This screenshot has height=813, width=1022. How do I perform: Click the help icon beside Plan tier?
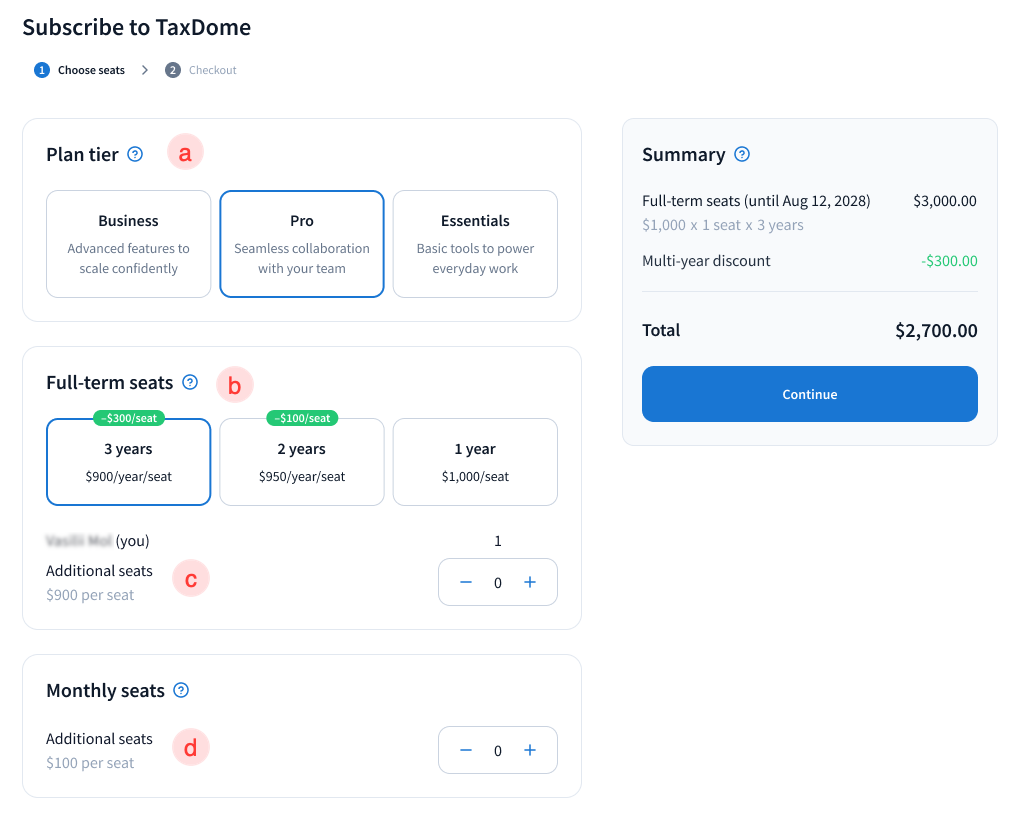point(136,154)
